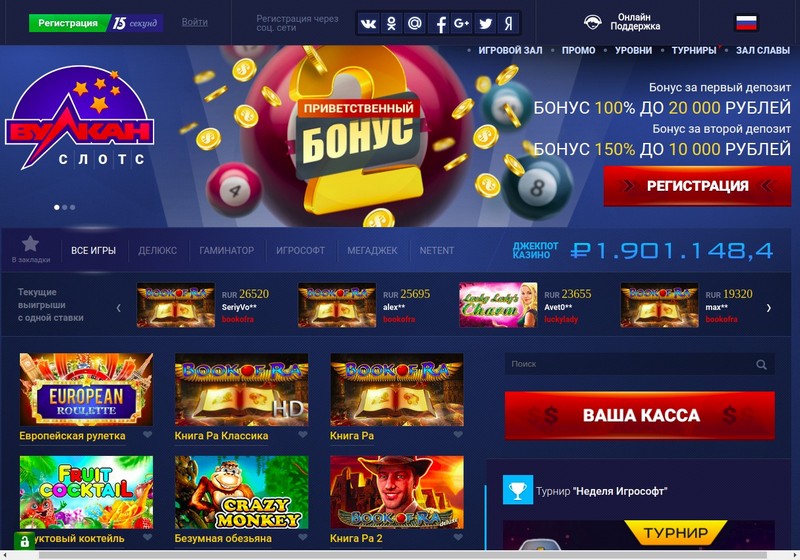Viewport: 800px width, 560px height.
Task: Open ТУРНИРЫ in the top menu
Action: click(x=694, y=50)
